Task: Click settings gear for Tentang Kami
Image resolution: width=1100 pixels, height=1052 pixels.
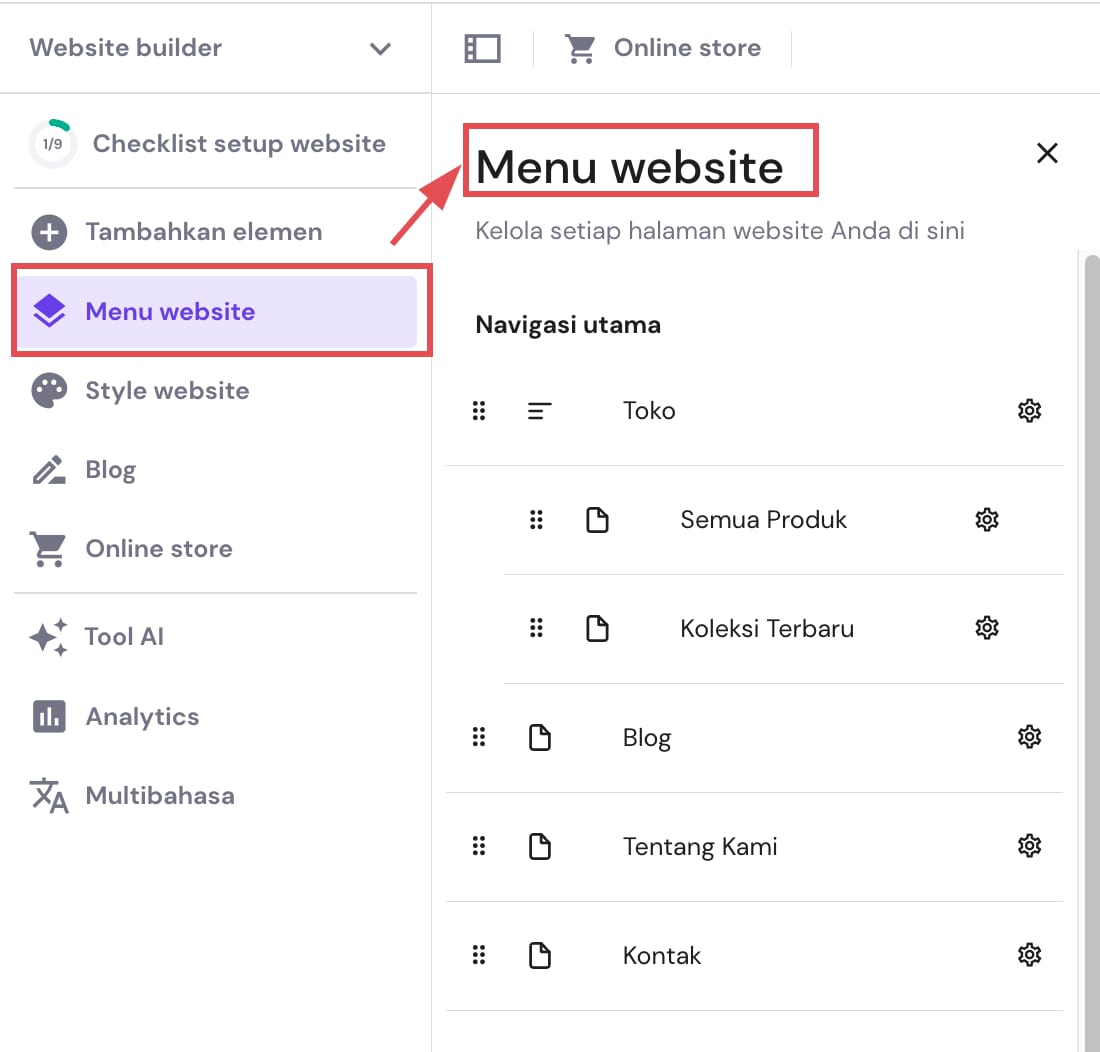Action: point(1029,846)
